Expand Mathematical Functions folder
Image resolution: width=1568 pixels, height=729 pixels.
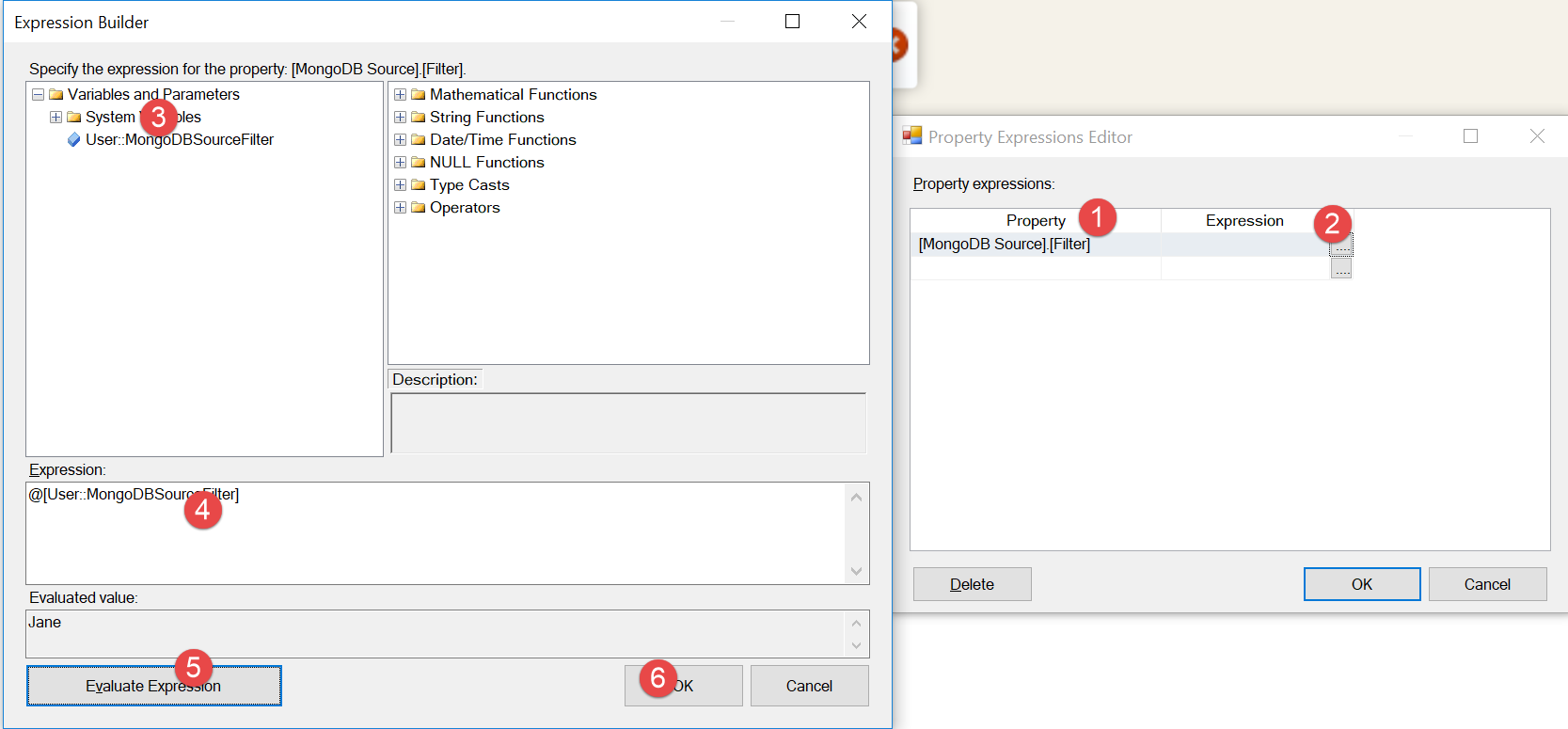(400, 94)
